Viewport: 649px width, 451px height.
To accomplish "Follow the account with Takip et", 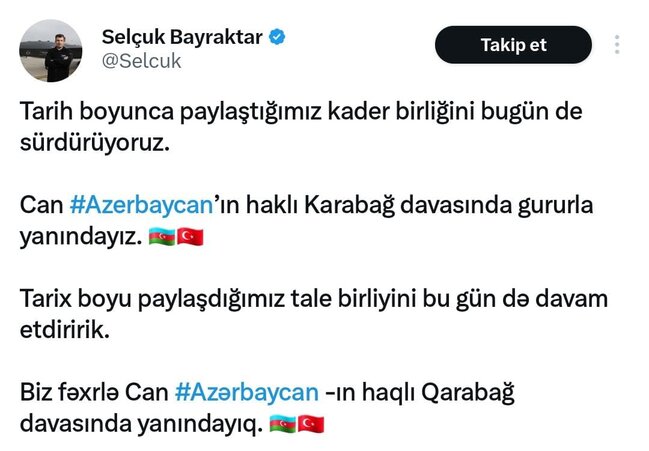I will (513, 45).
